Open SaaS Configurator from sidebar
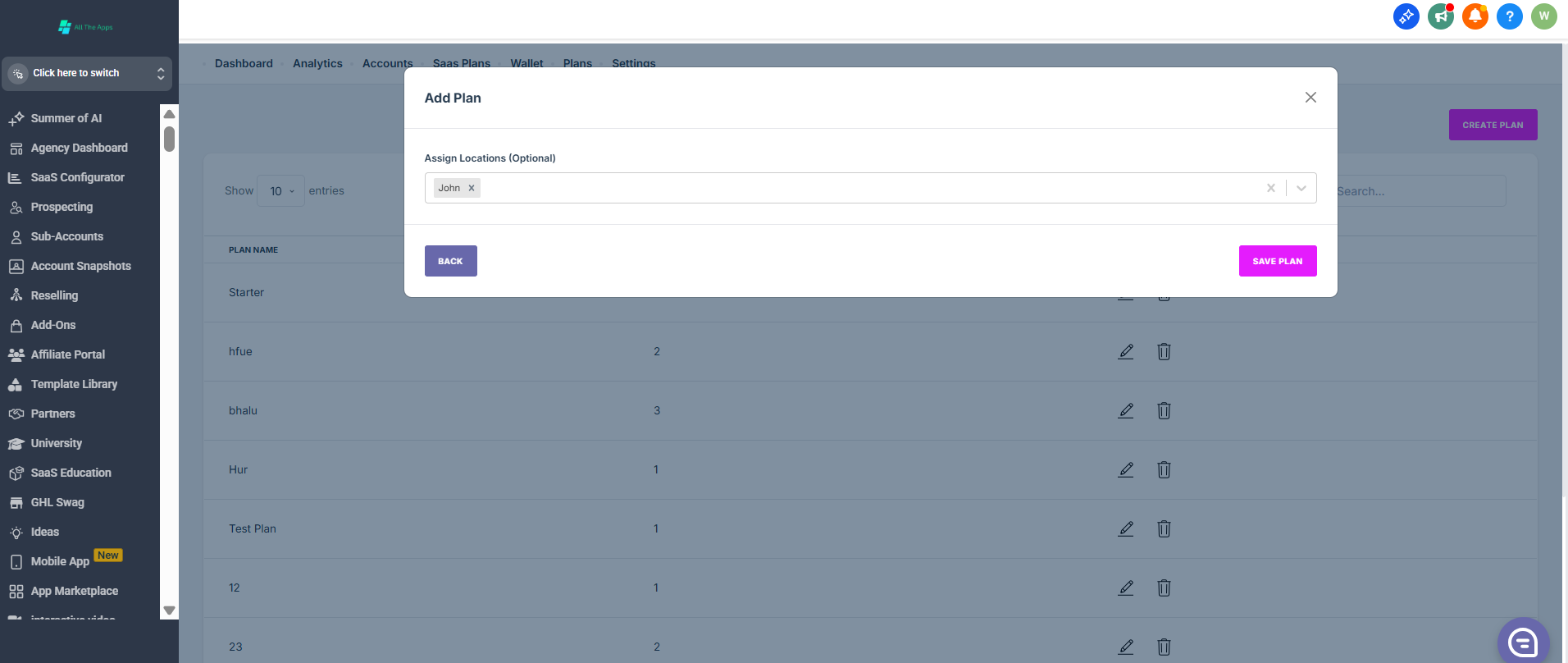 (x=77, y=177)
